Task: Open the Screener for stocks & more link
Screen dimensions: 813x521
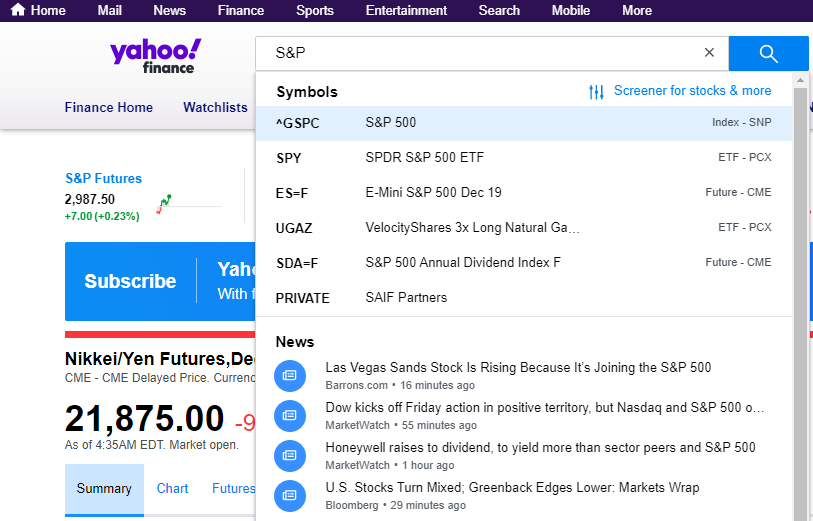Action: [x=692, y=91]
